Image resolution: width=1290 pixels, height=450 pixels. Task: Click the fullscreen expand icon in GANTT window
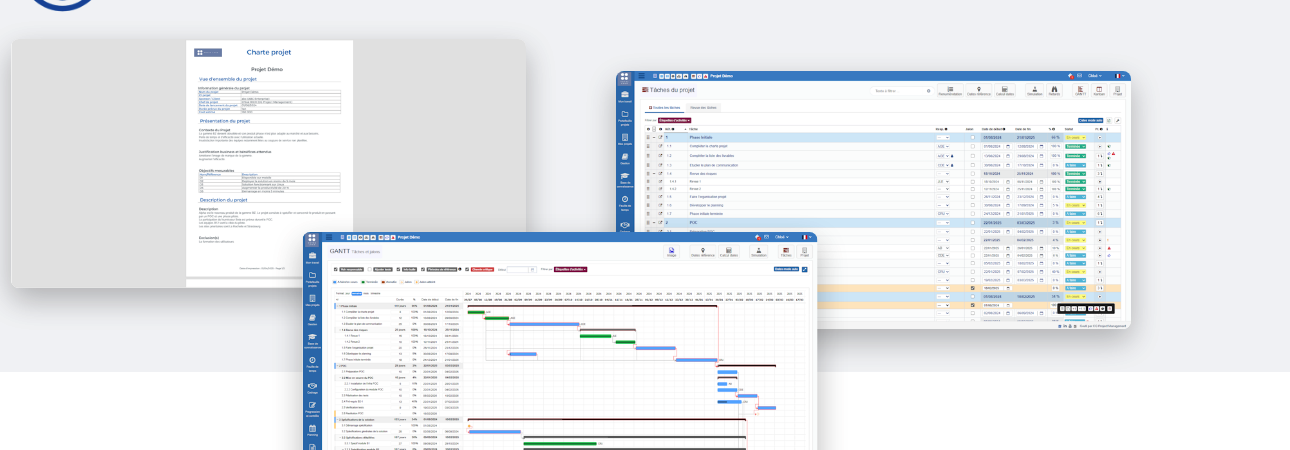coord(805,269)
